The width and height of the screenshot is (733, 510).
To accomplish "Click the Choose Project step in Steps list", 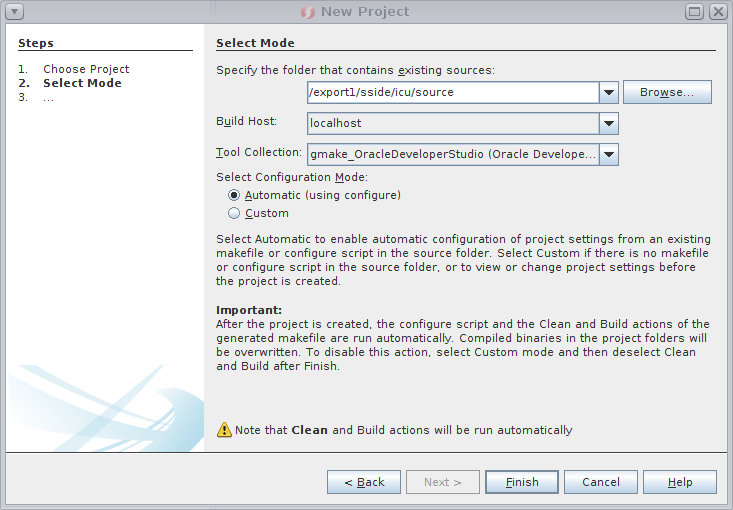I will [x=86, y=69].
